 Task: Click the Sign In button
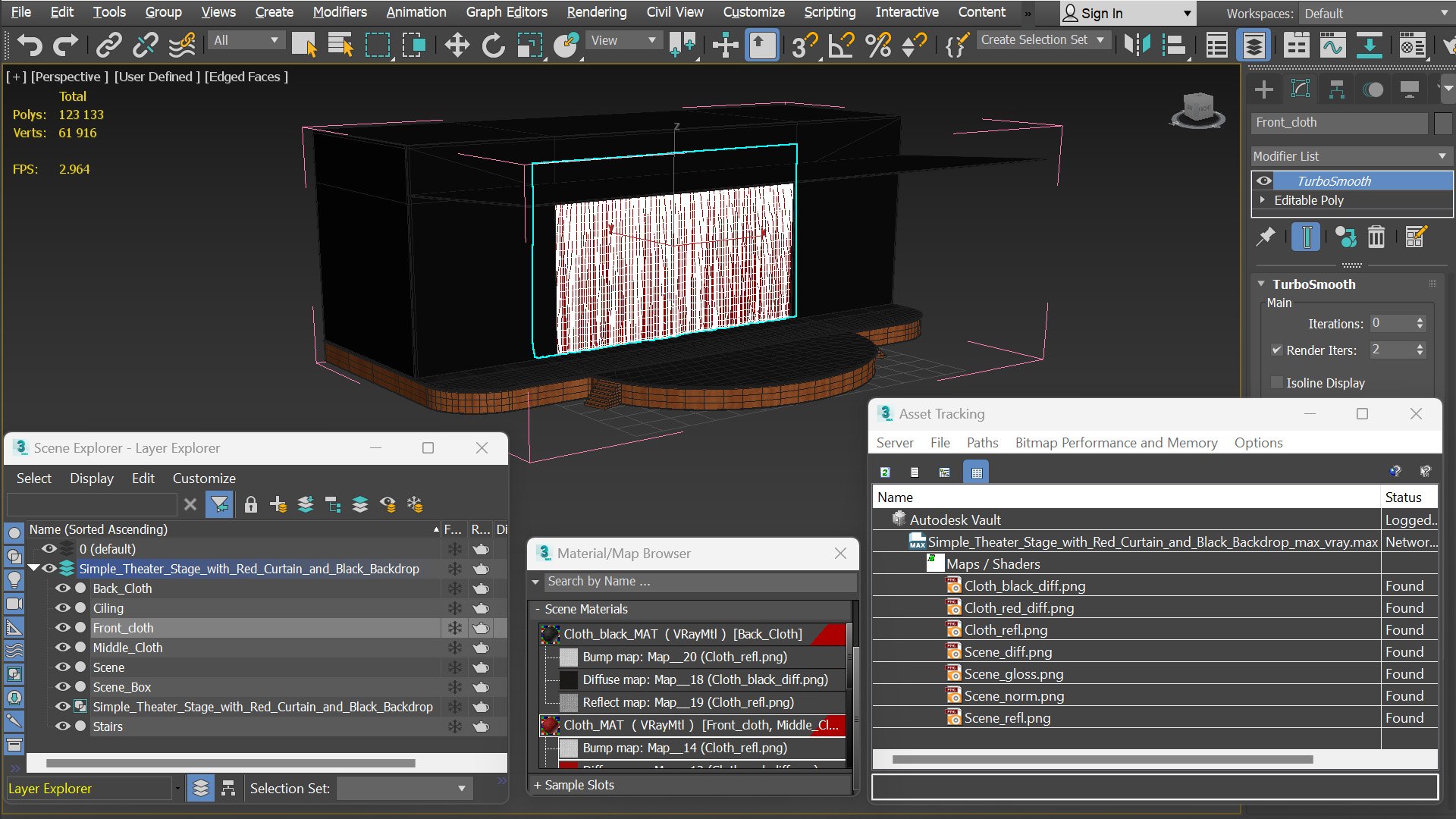click(x=1128, y=14)
